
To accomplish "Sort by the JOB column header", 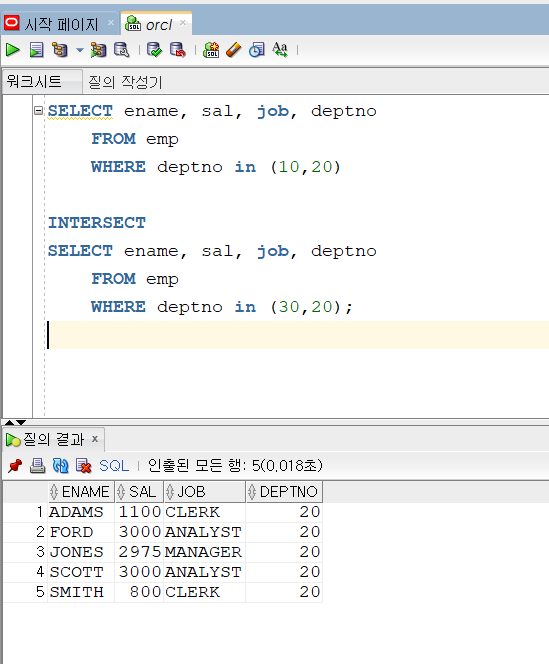I will pos(205,492).
